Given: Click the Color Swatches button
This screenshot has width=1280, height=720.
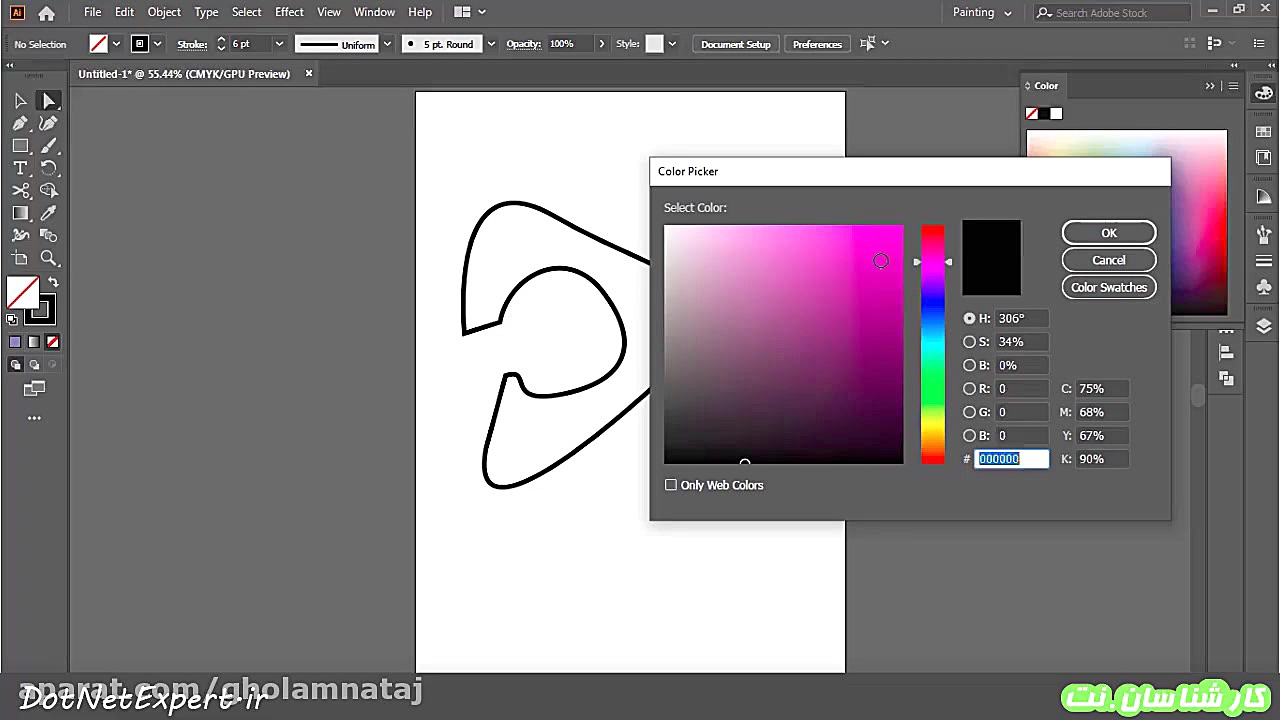Looking at the screenshot, I should click(x=1108, y=287).
